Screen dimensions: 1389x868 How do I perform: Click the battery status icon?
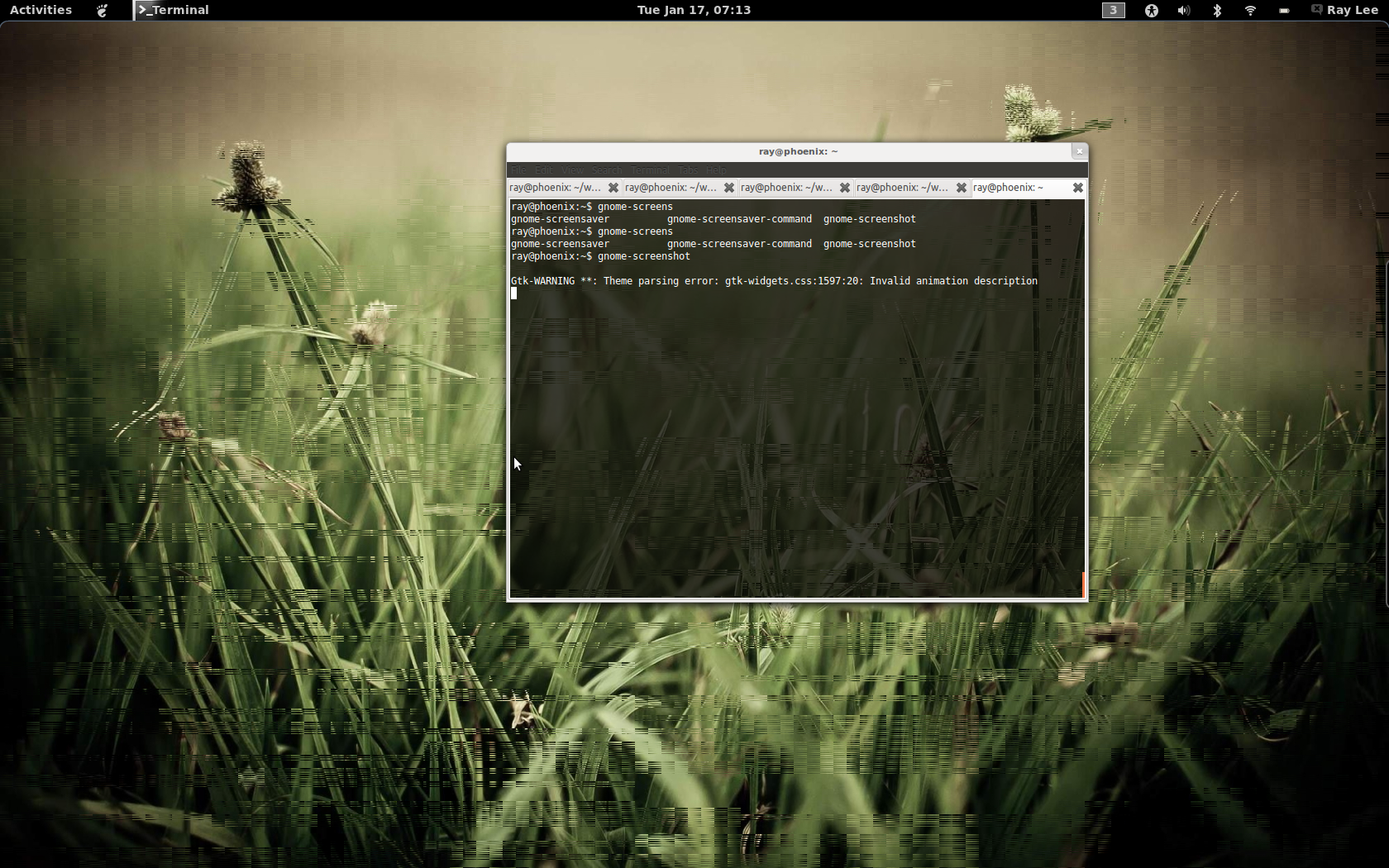click(x=1284, y=10)
